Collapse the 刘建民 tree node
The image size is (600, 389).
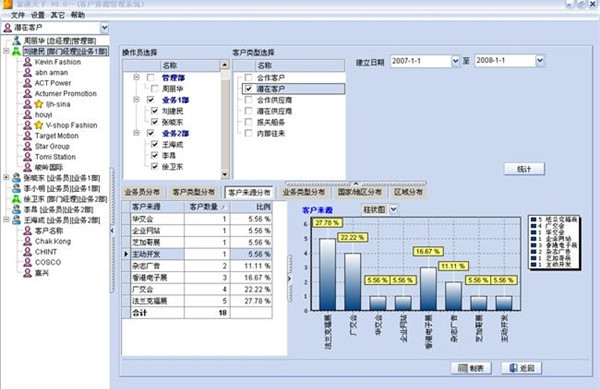6,51
